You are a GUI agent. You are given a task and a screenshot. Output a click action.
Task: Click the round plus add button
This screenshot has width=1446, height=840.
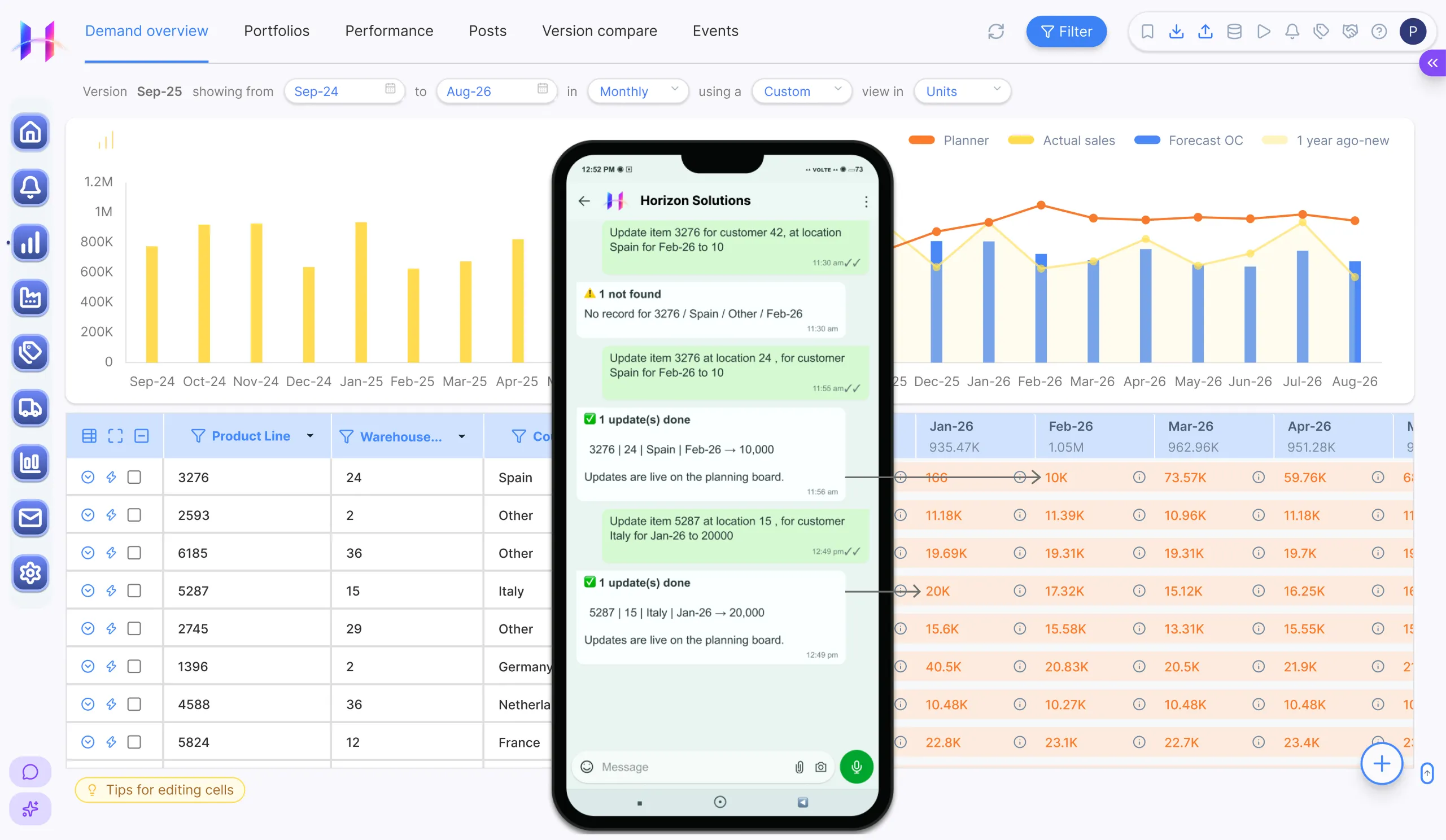click(1382, 764)
